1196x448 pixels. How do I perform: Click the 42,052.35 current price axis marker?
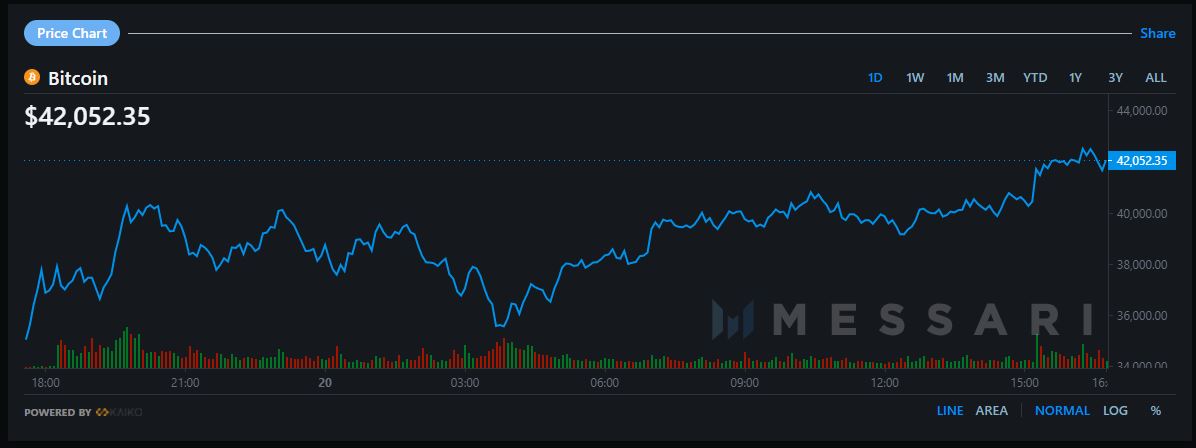point(1143,160)
